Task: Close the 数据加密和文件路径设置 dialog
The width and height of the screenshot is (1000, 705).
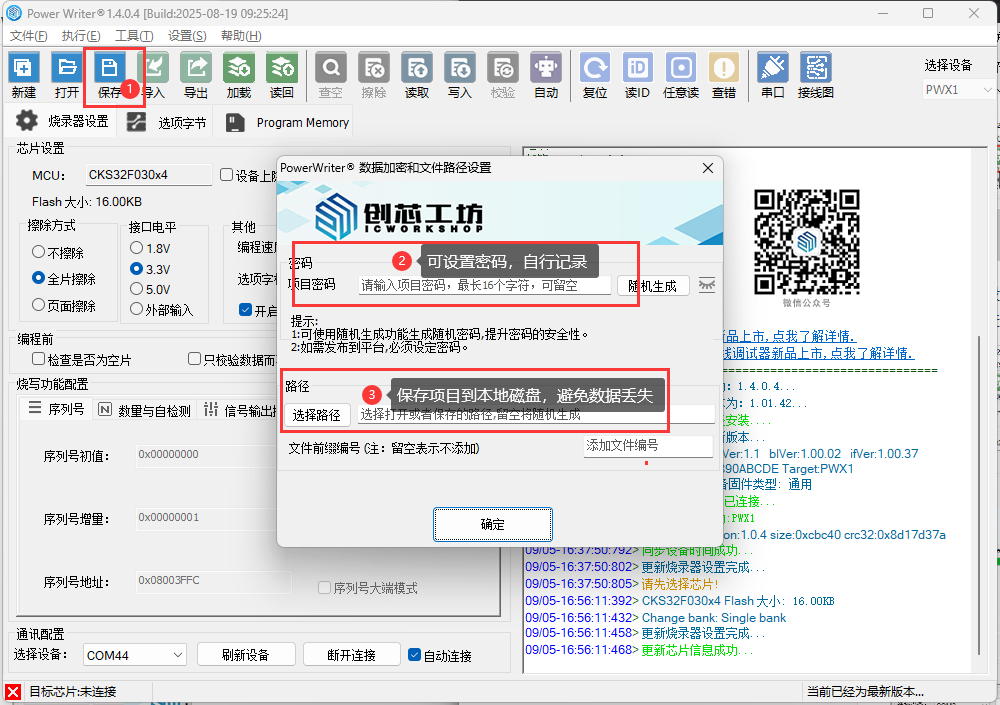Action: point(708,168)
